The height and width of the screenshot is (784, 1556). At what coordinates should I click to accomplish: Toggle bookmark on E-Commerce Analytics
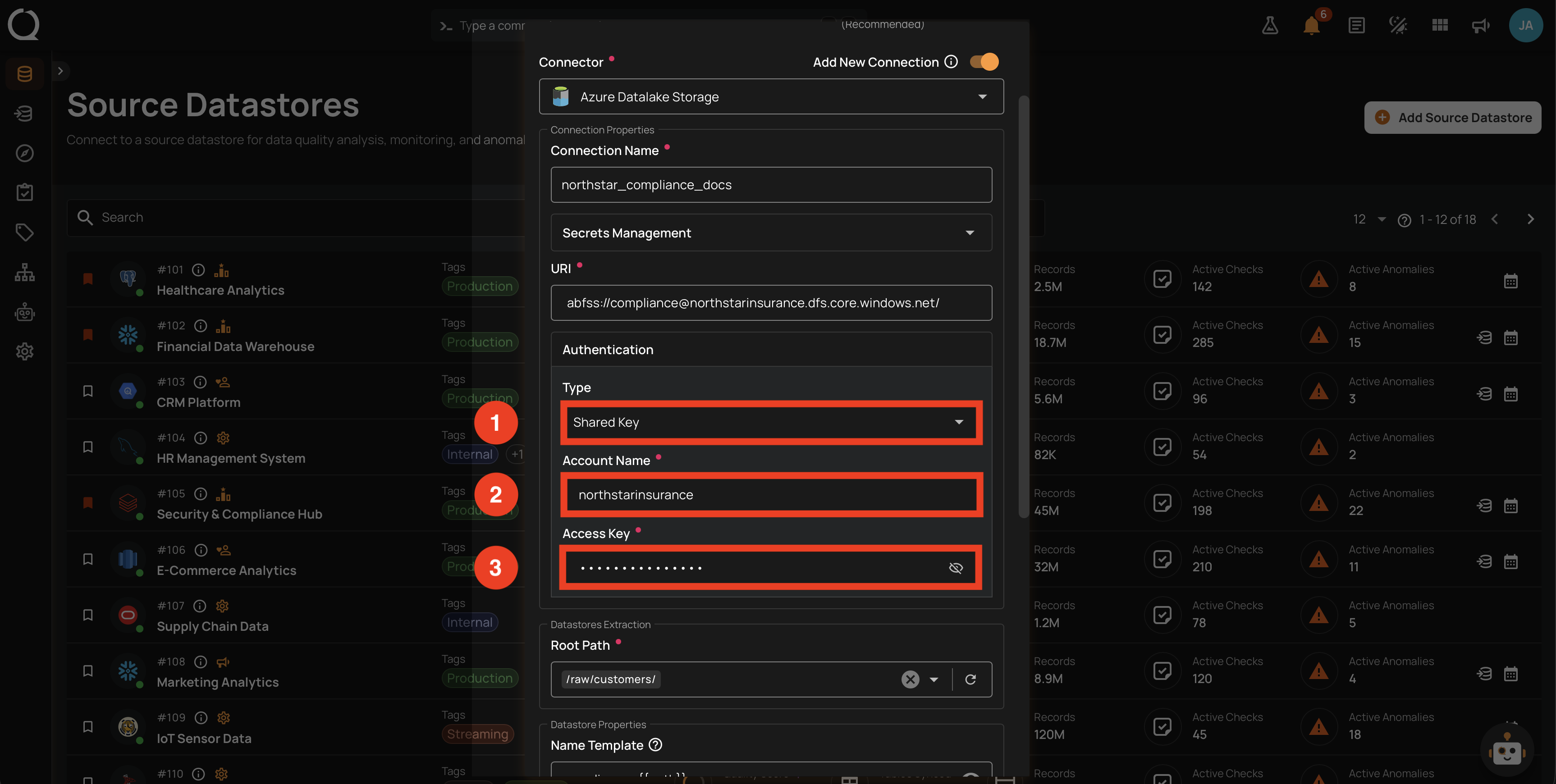point(87,559)
